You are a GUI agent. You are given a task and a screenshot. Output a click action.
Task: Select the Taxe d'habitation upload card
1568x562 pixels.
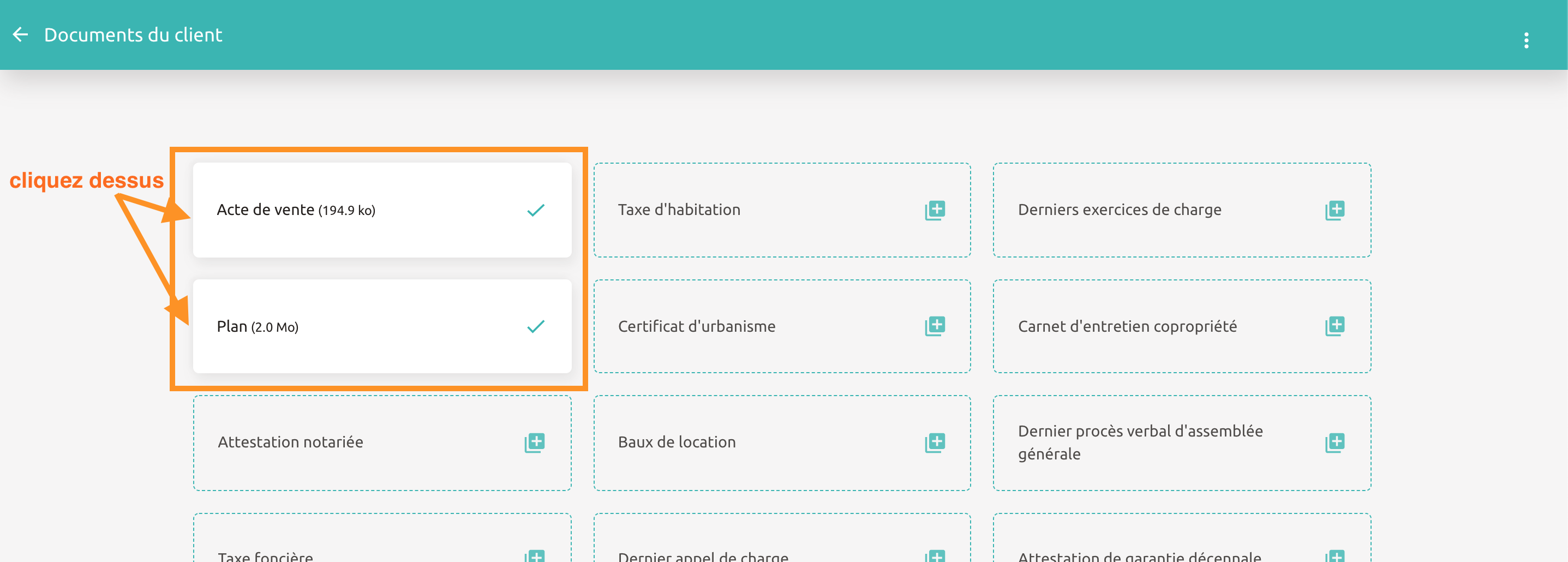coord(782,210)
